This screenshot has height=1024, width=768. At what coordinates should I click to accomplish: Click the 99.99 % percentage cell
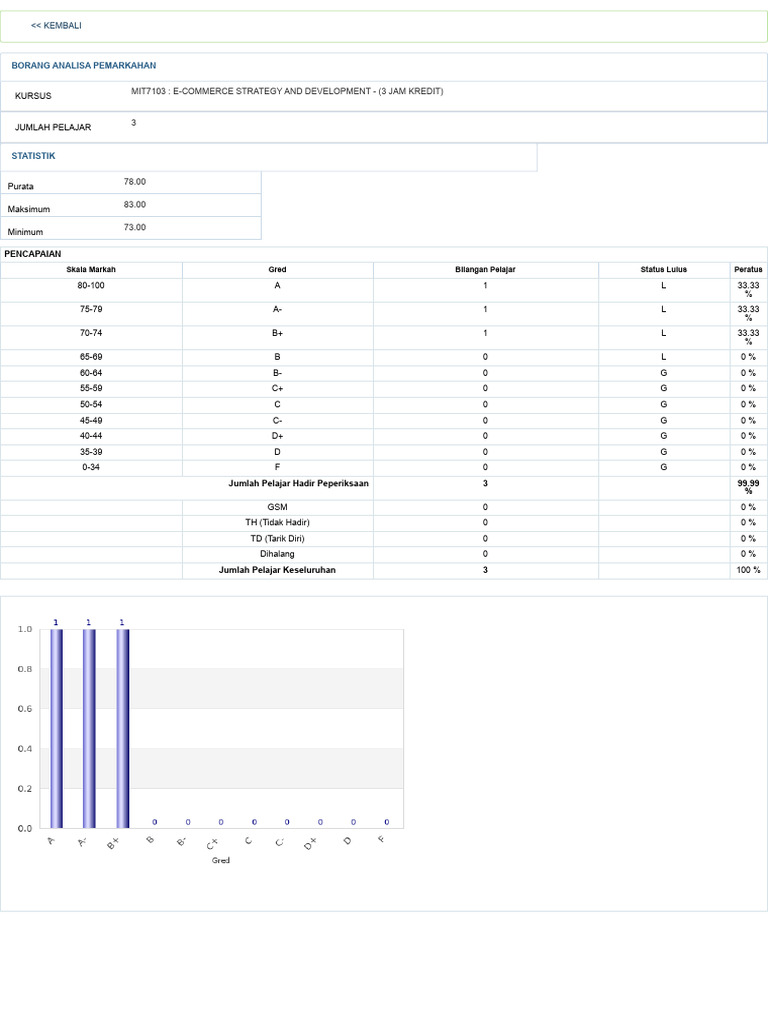[x=748, y=487]
